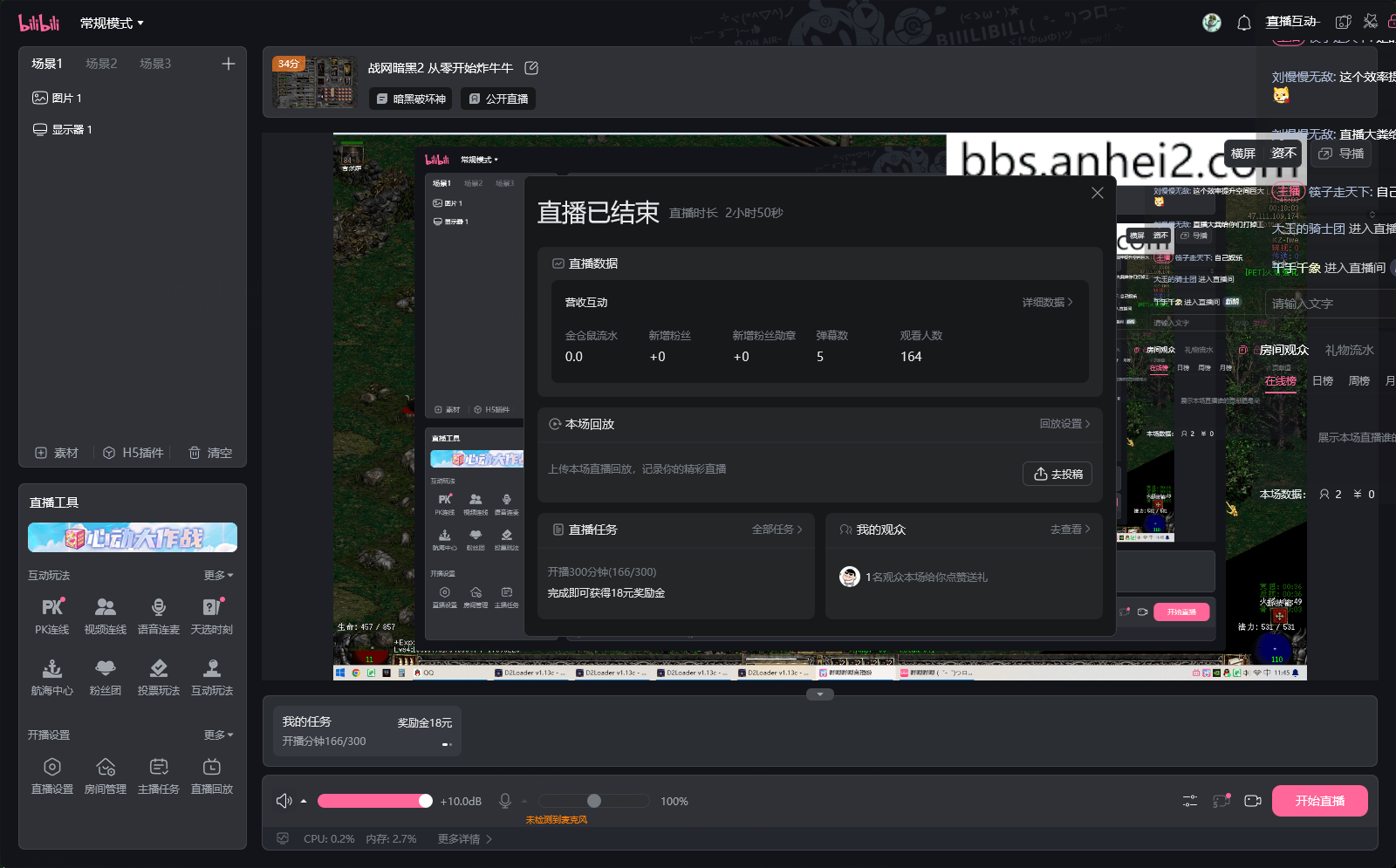Click the 去投稿 upload button

[1057, 474]
